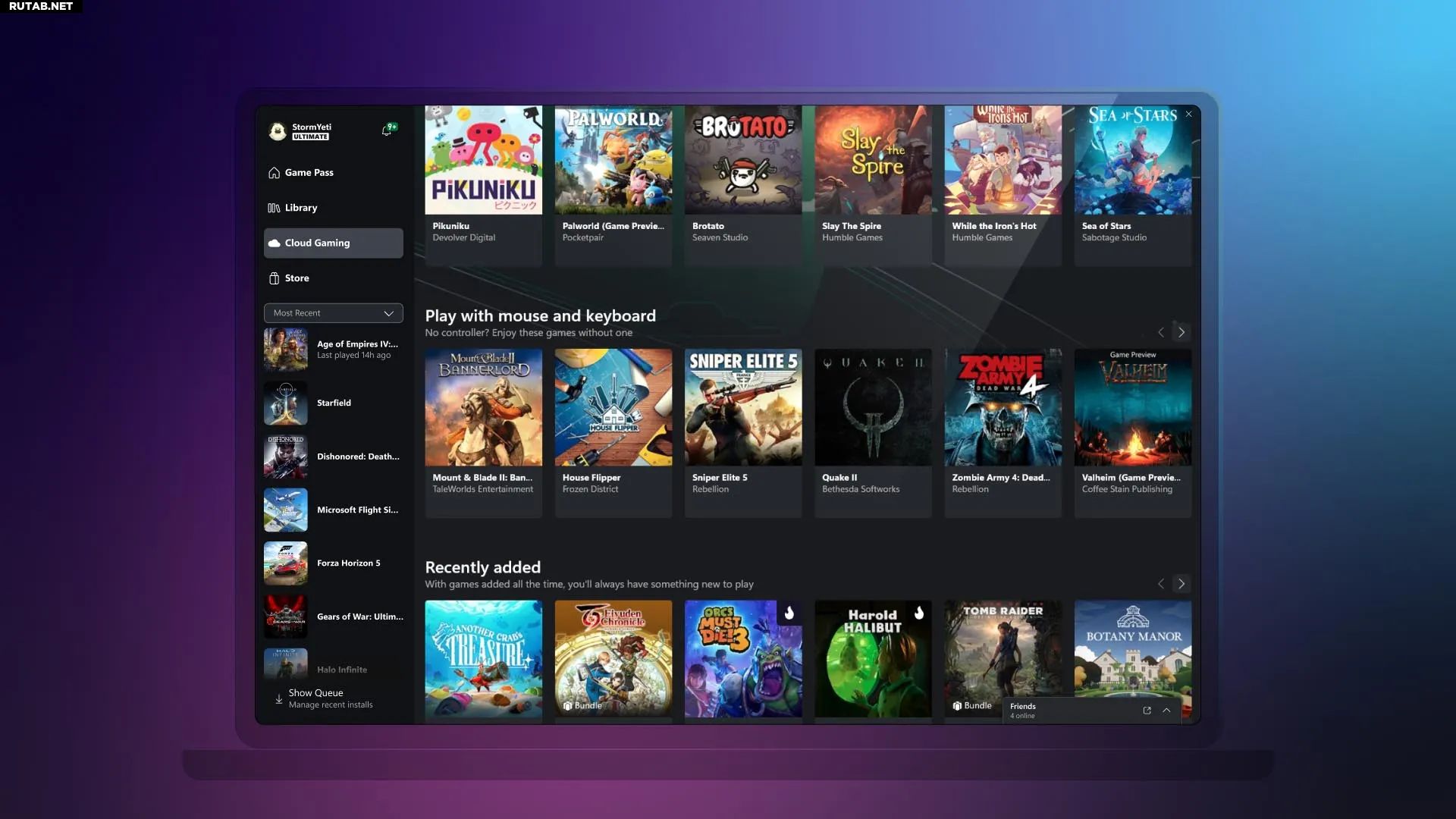Viewport: 1456px width, 819px height.
Task: Click the right arrow on Play with mouse section
Action: tap(1181, 331)
